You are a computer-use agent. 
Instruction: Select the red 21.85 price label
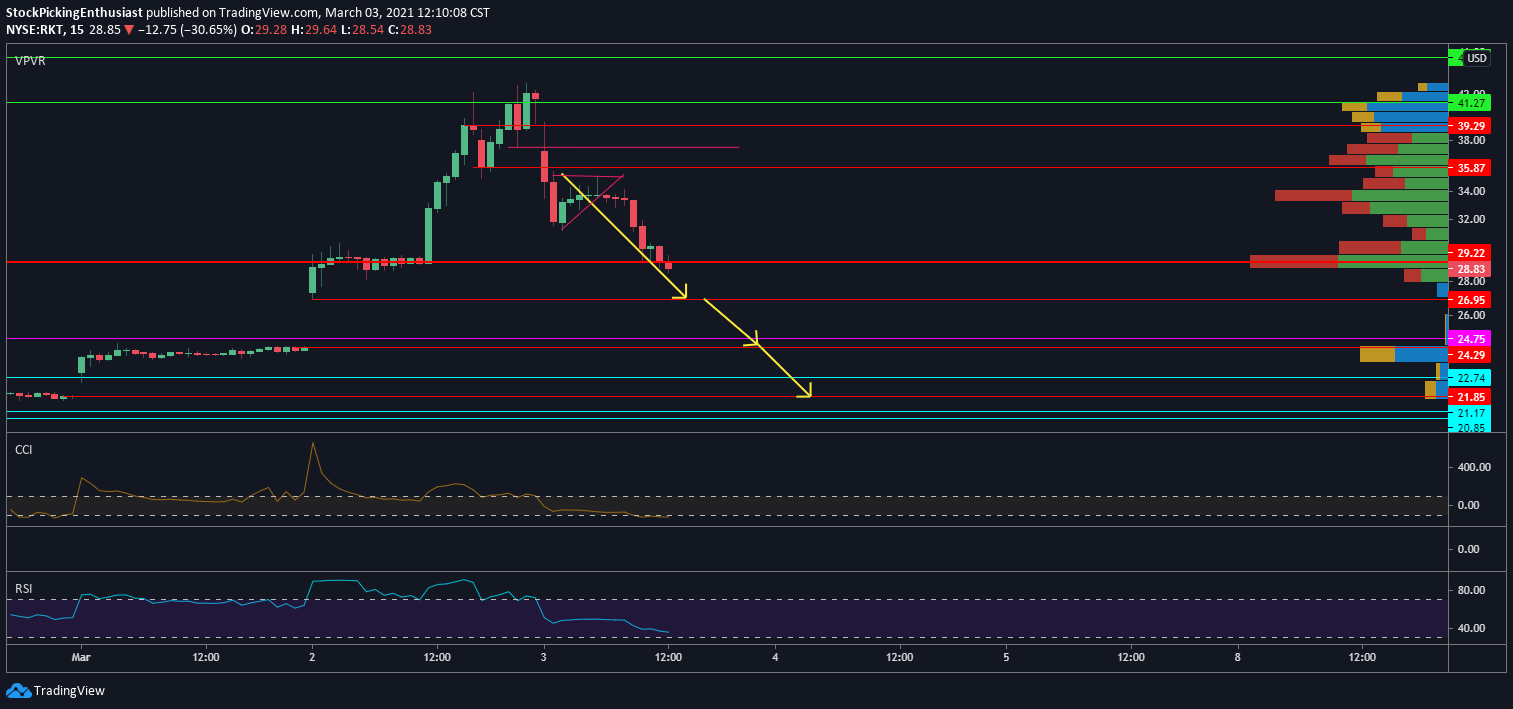pos(1469,397)
